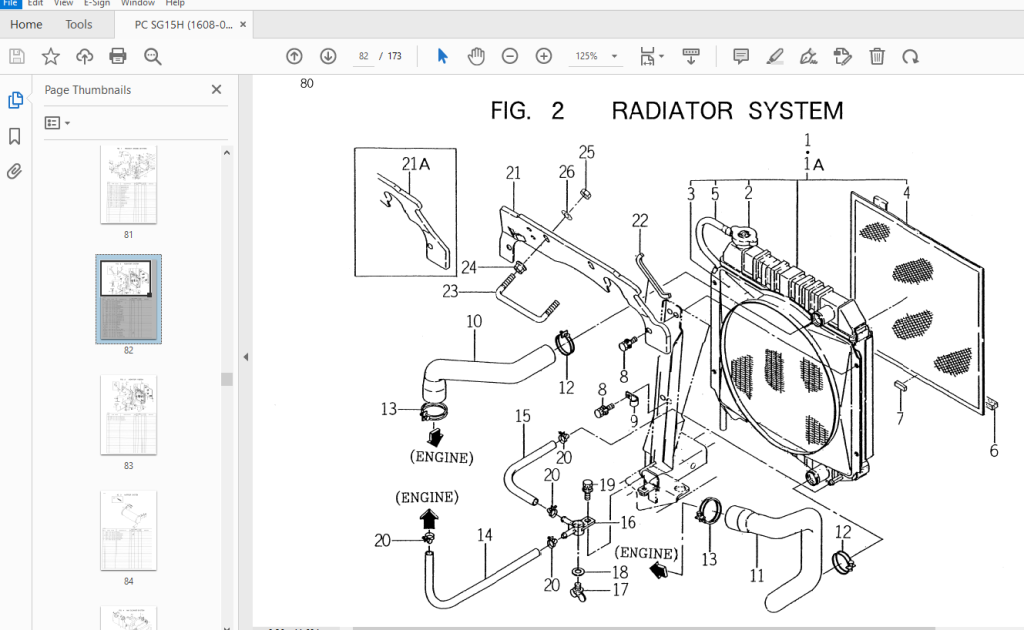The height and width of the screenshot is (630, 1024).
Task: Go to next page with down arrow
Action: point(328,56)
